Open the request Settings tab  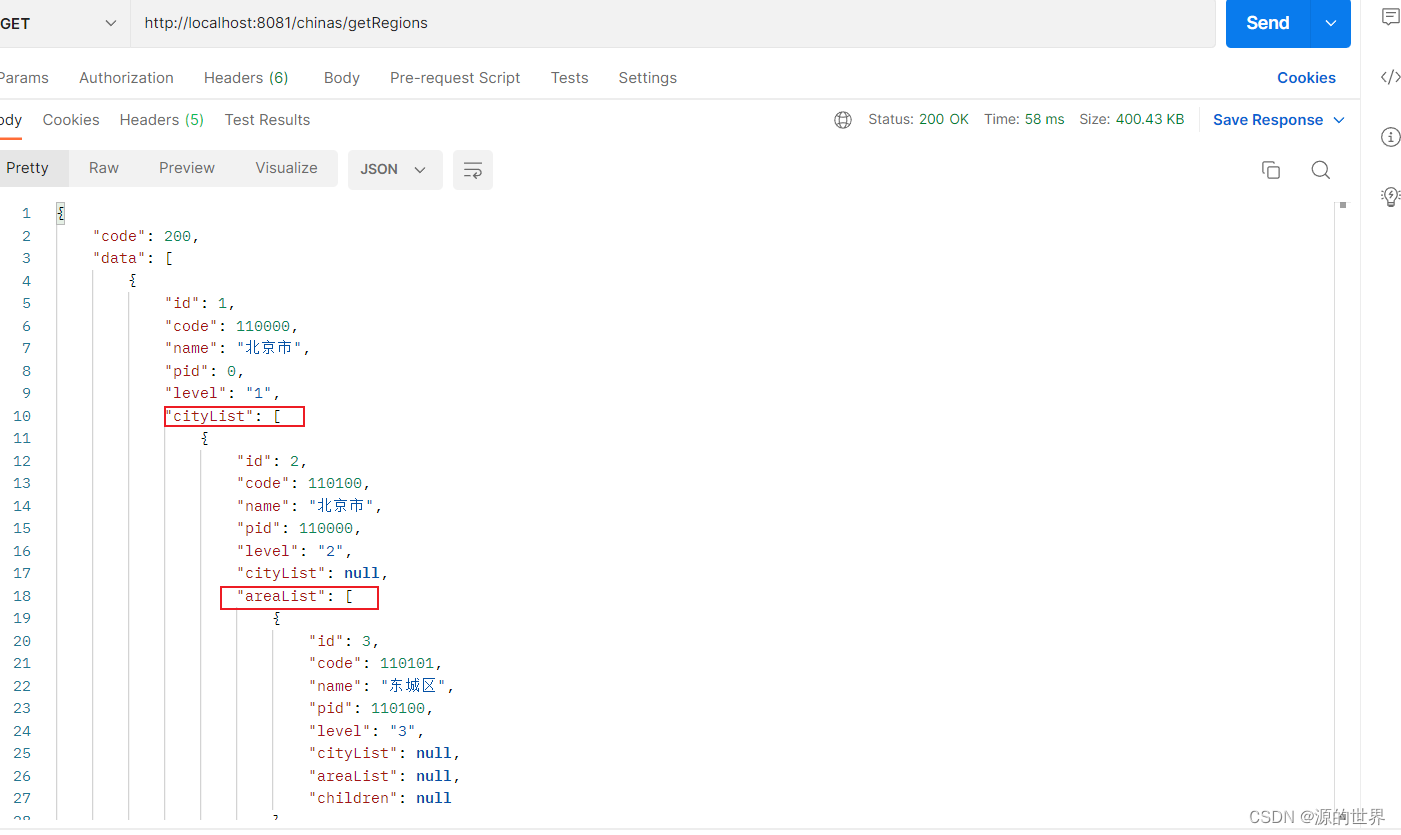(x=647, y=78)
